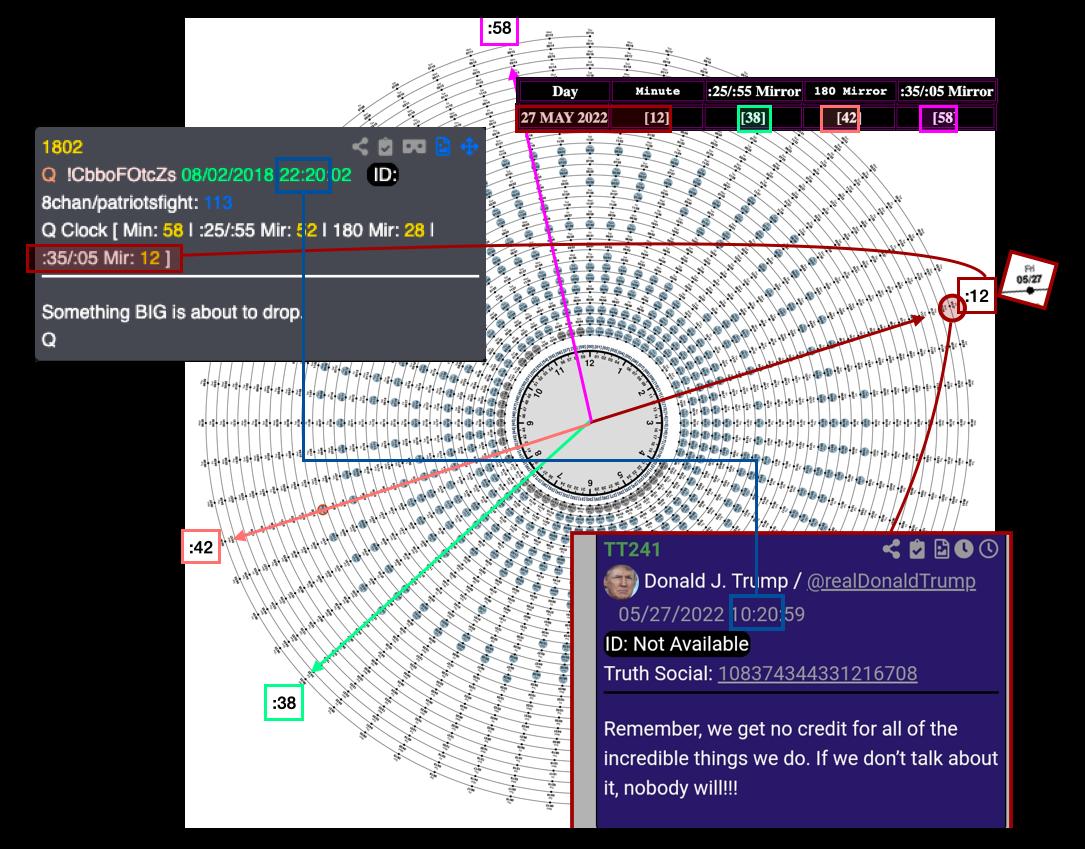Click the Fri 05/27 calendar cutout

(1029, 281)
